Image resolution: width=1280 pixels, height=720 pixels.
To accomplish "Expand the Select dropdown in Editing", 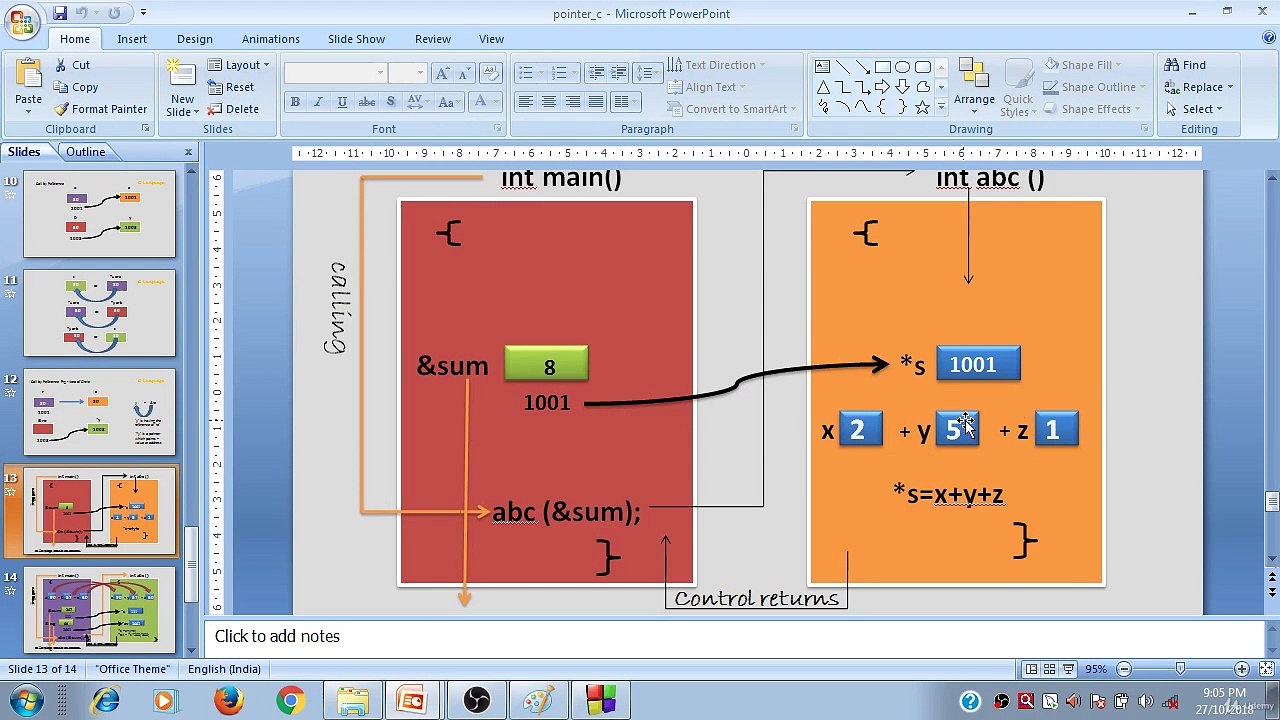I will [x=1193, y=109].
